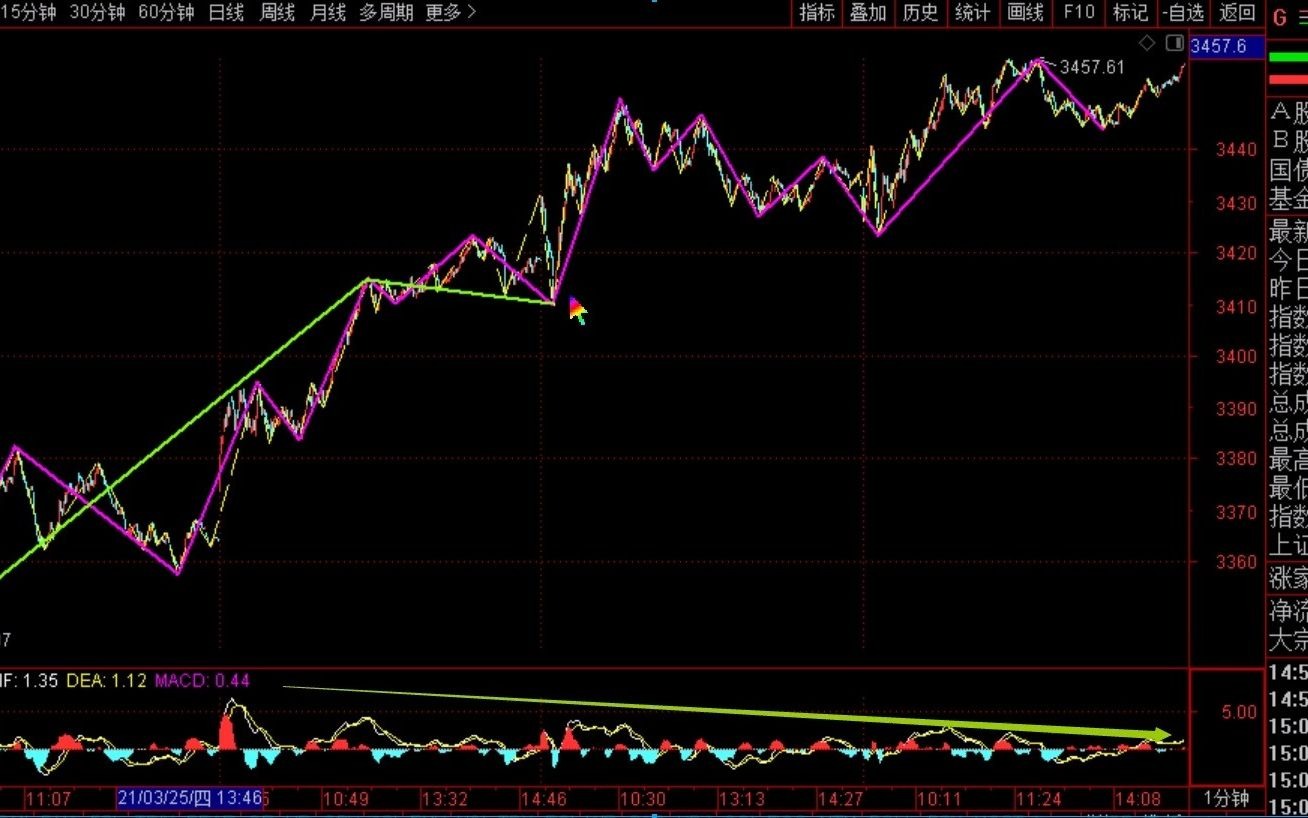Image resolution: width=1308 pixels, height=818 pixels.
Task: Click the 10:11 time axis label
Action: coord(938,799)
